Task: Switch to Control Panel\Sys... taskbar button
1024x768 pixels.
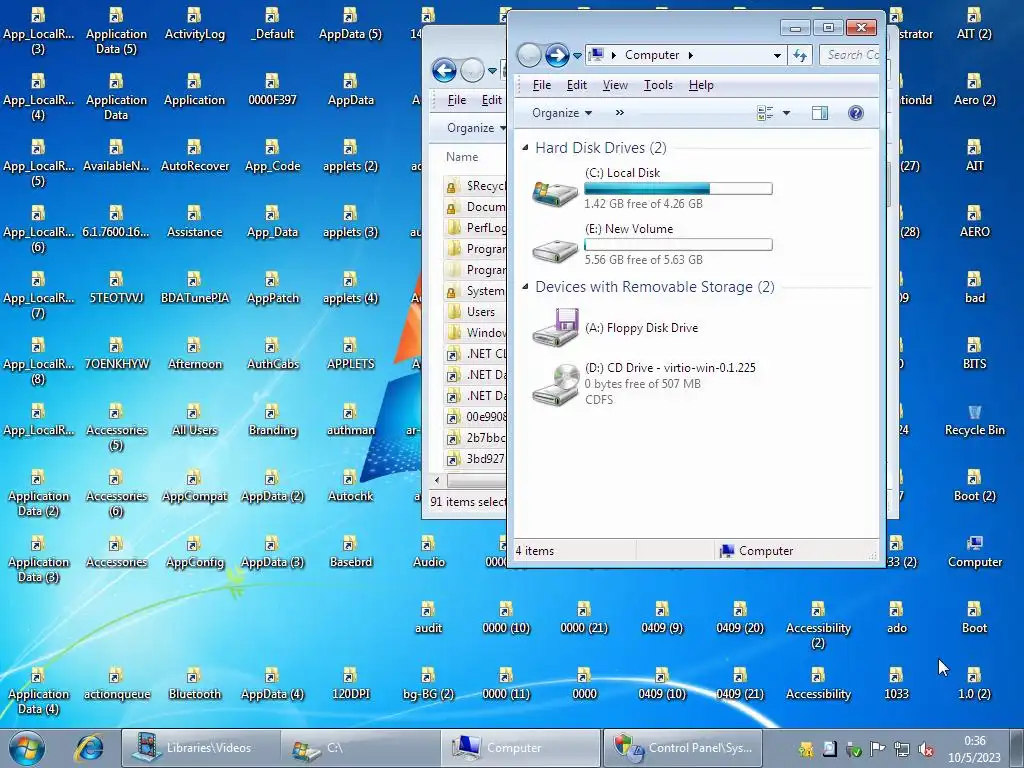Action: [682, 748]
